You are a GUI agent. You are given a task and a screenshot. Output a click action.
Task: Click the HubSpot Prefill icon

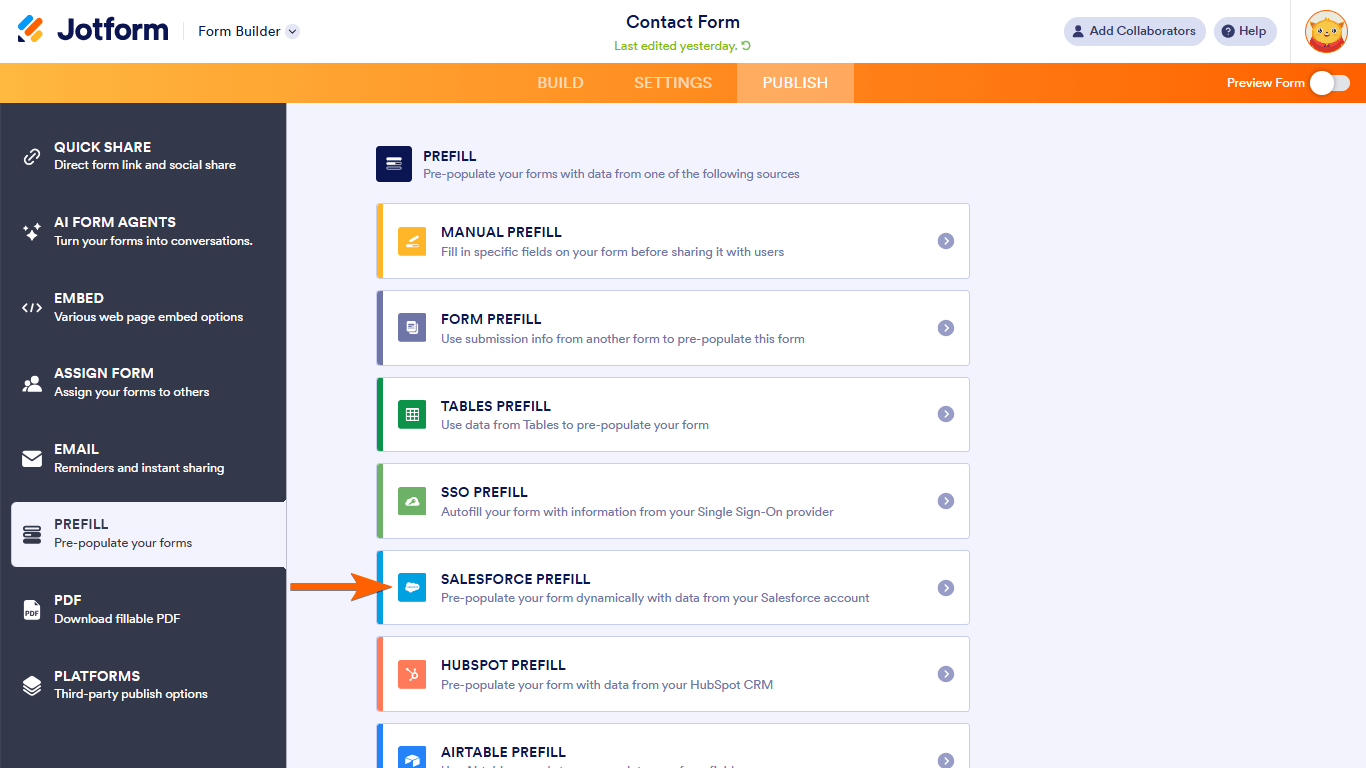coord(412,674)
